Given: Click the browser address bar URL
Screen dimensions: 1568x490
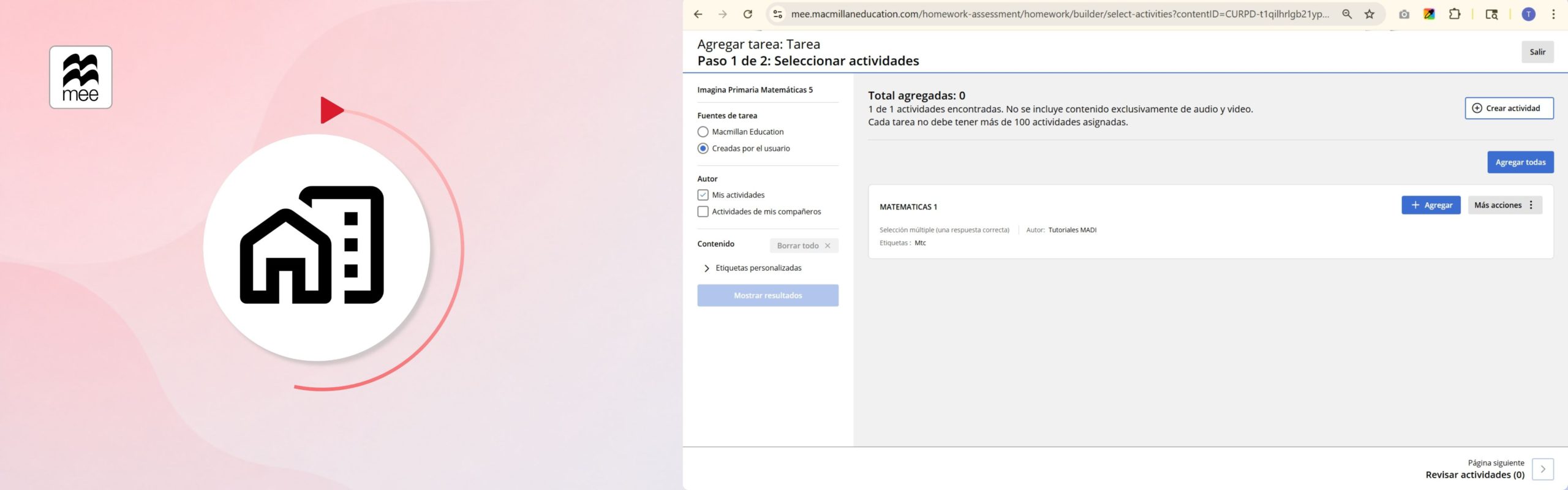Looking at the screenshot, I should (x=1060, y=14).
